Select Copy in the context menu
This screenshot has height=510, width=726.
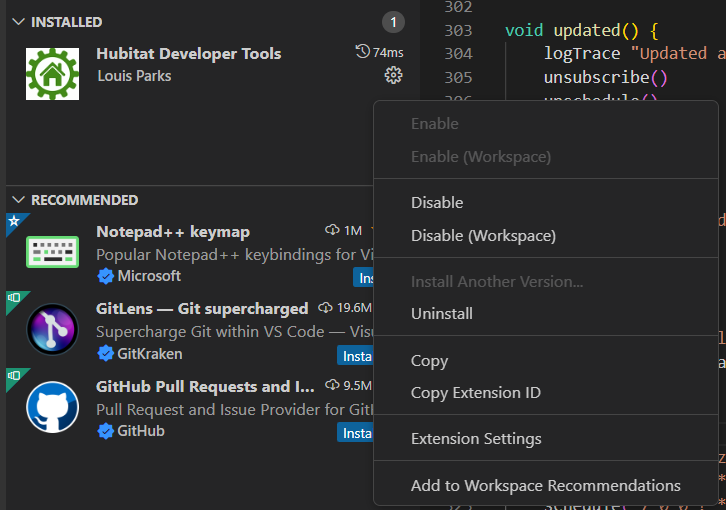(545, 360)
